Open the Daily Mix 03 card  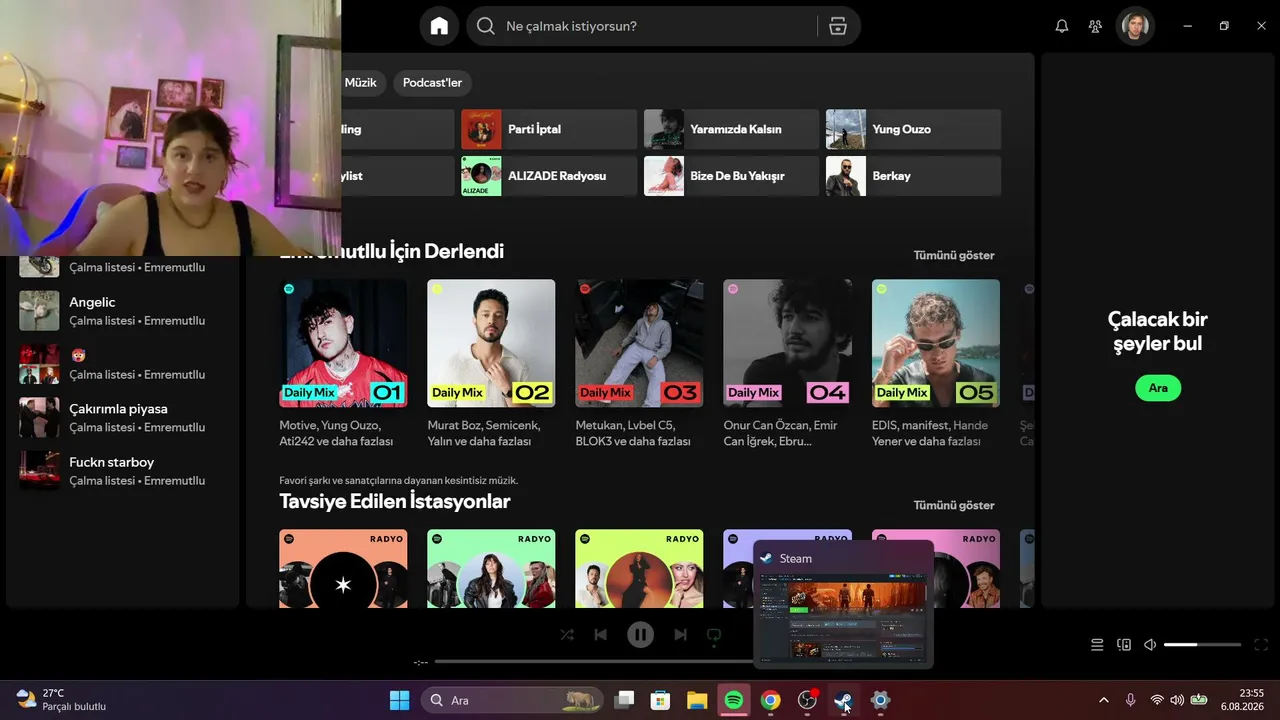639,365
